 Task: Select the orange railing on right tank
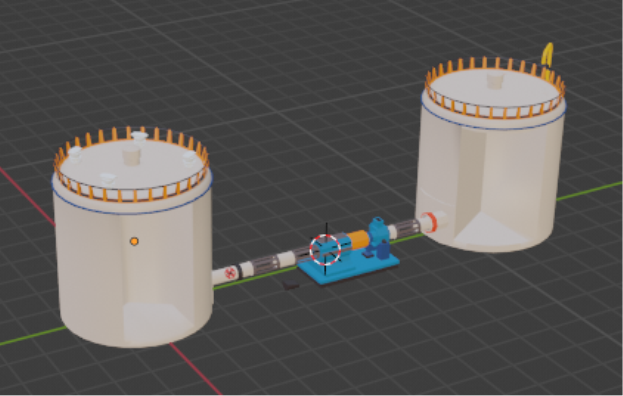pyautogui.click(x=495, y=87)
